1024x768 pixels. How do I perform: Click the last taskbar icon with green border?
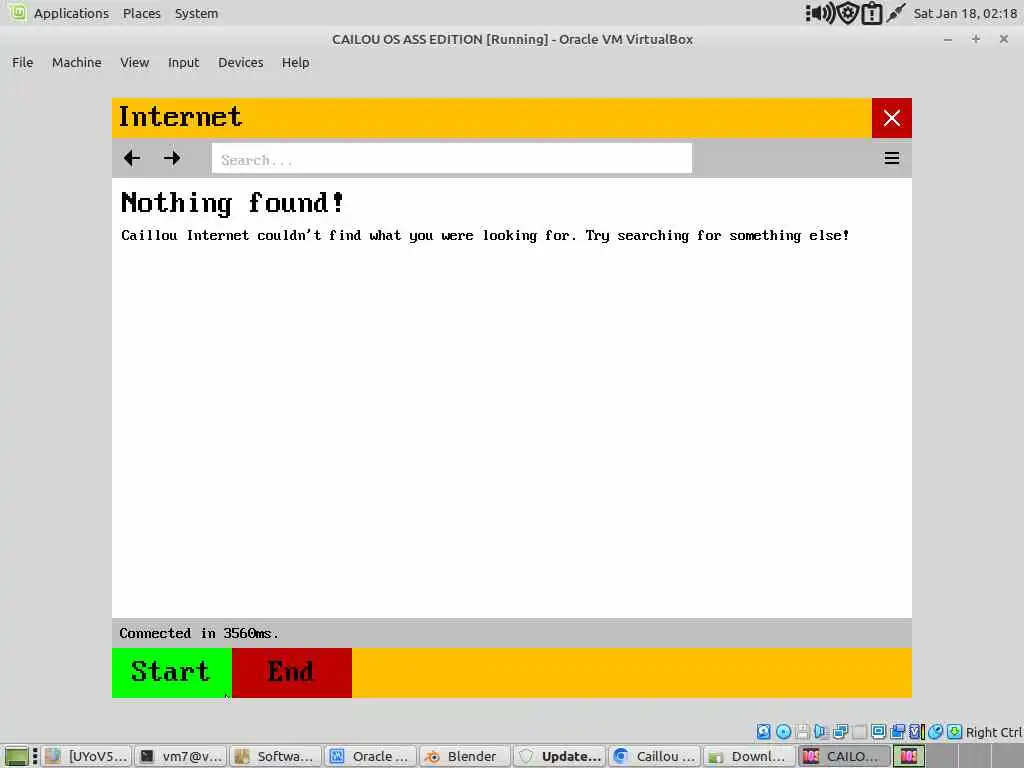[908, 756]
